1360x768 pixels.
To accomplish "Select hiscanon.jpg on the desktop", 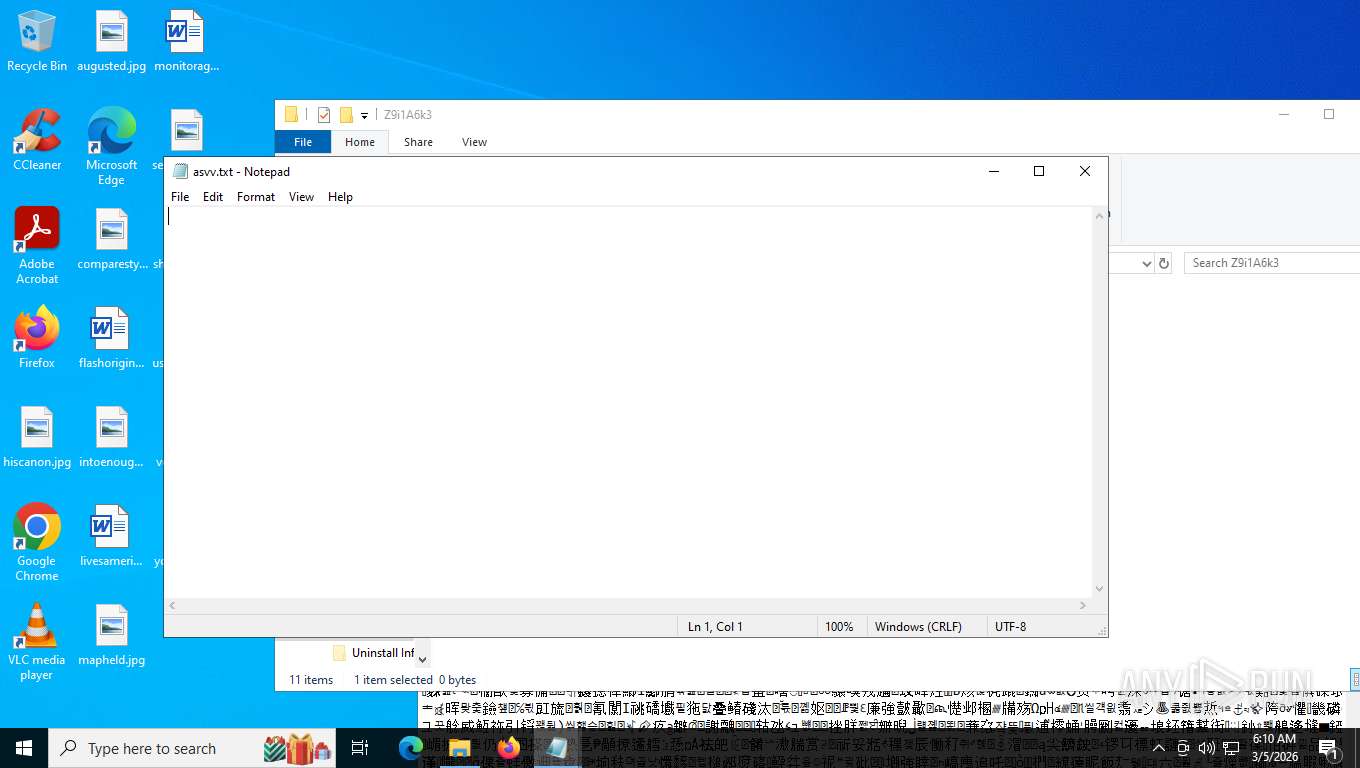I will point(37,438).
